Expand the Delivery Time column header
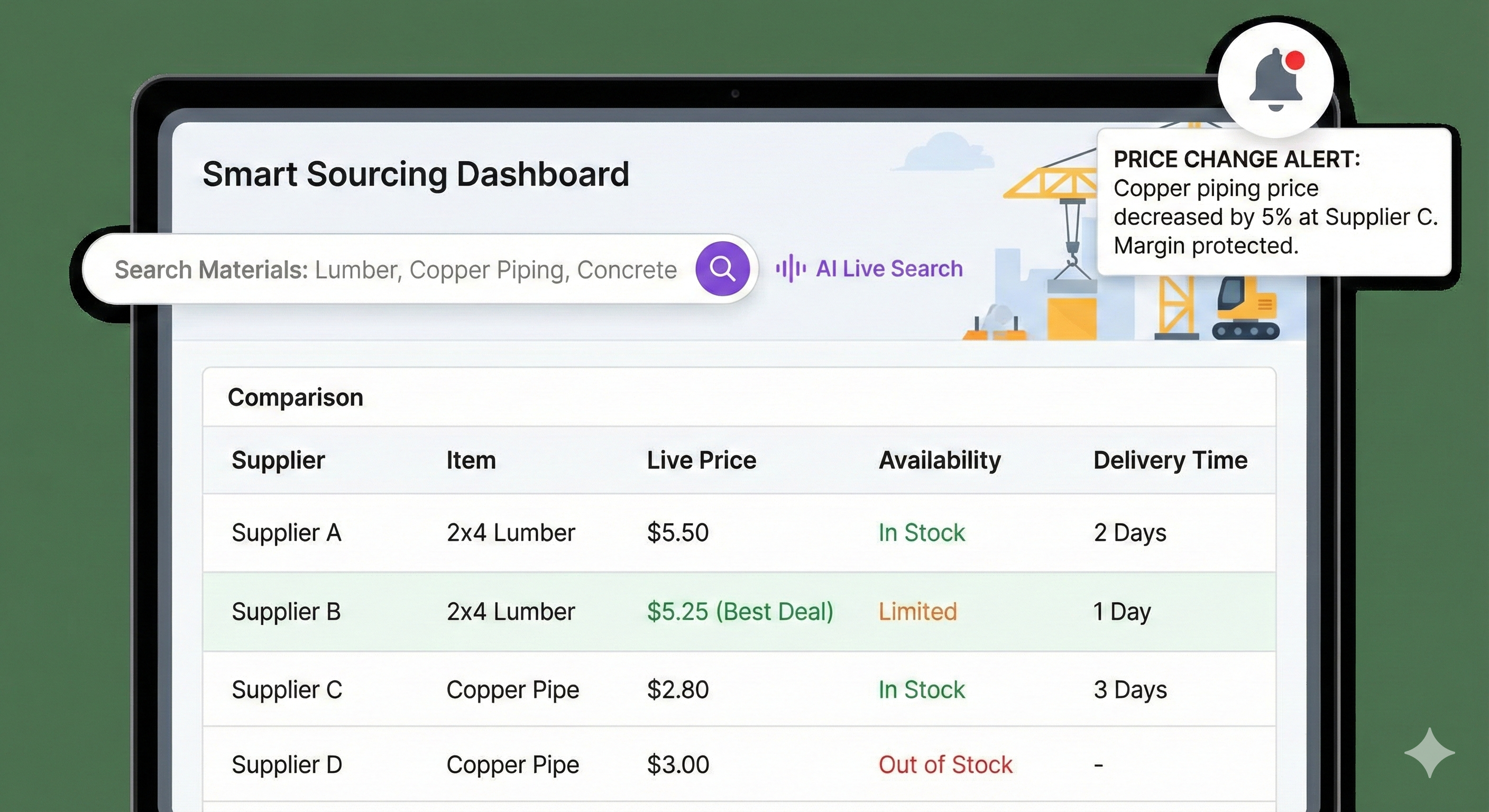The height and width of the screenshot is (812, 1489). click(x=1171, y=460)
